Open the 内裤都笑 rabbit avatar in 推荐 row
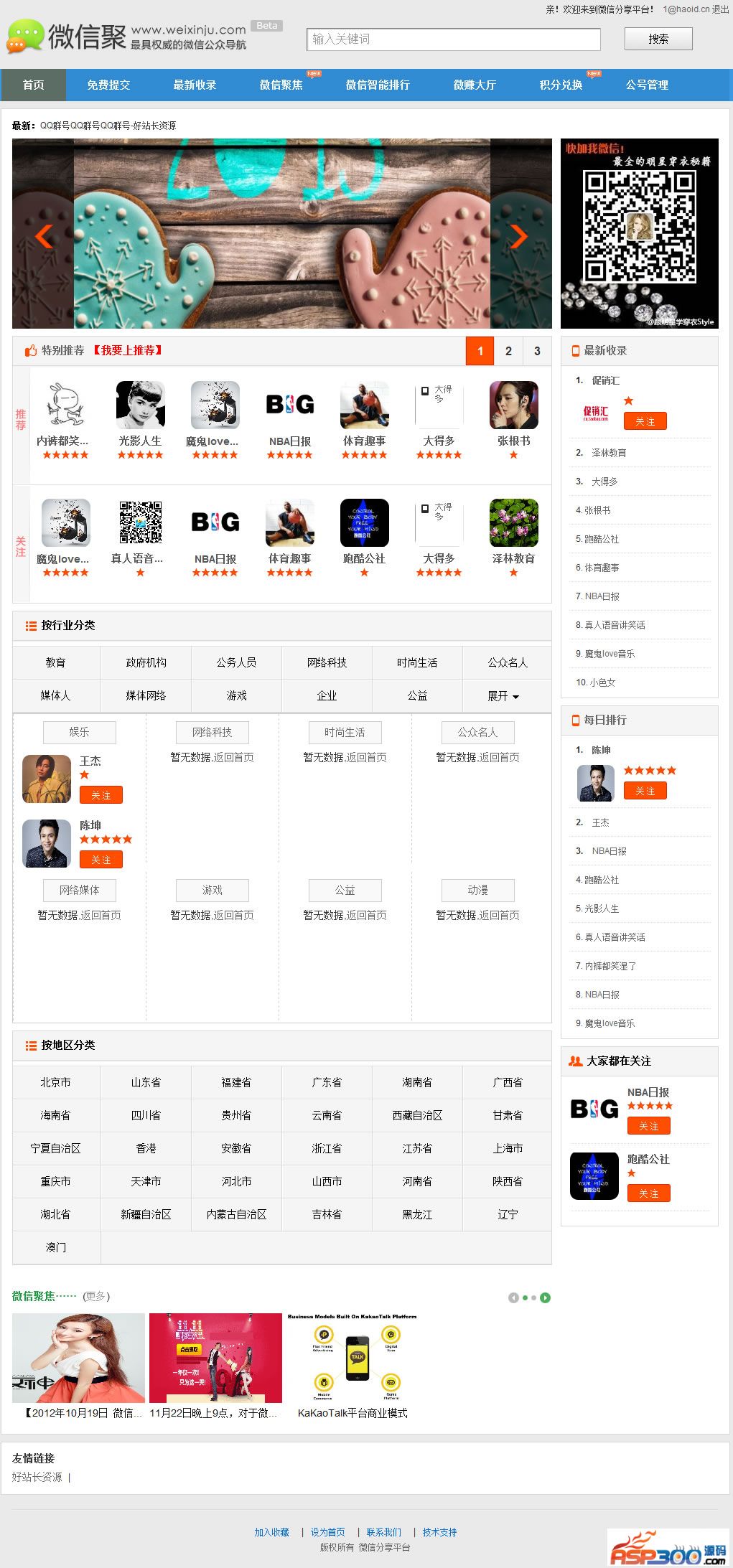 coord(65,405)
